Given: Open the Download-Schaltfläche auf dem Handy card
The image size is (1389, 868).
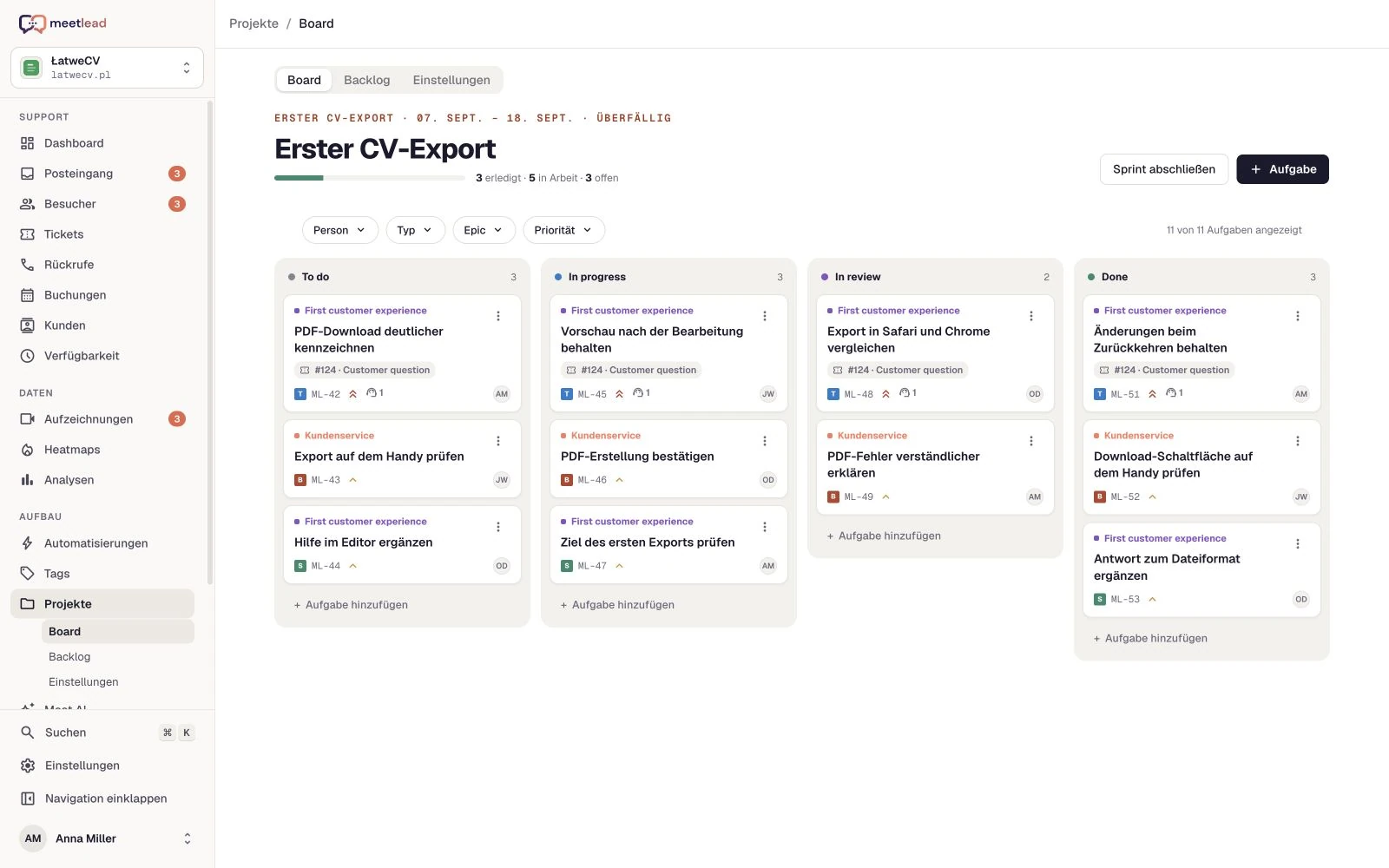Looking at the screenshot, I should (1201, 467).
